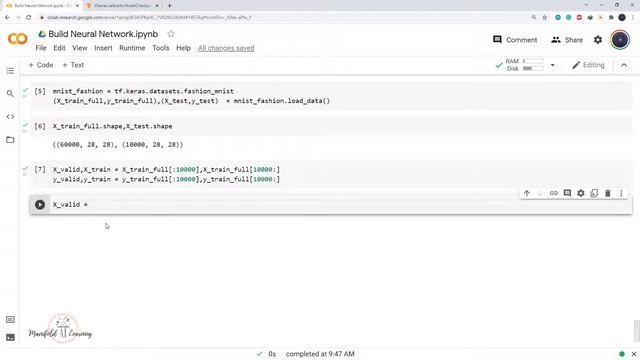
Task: Open the terminal icon at sidebar bottom
Action: [10, 337]
